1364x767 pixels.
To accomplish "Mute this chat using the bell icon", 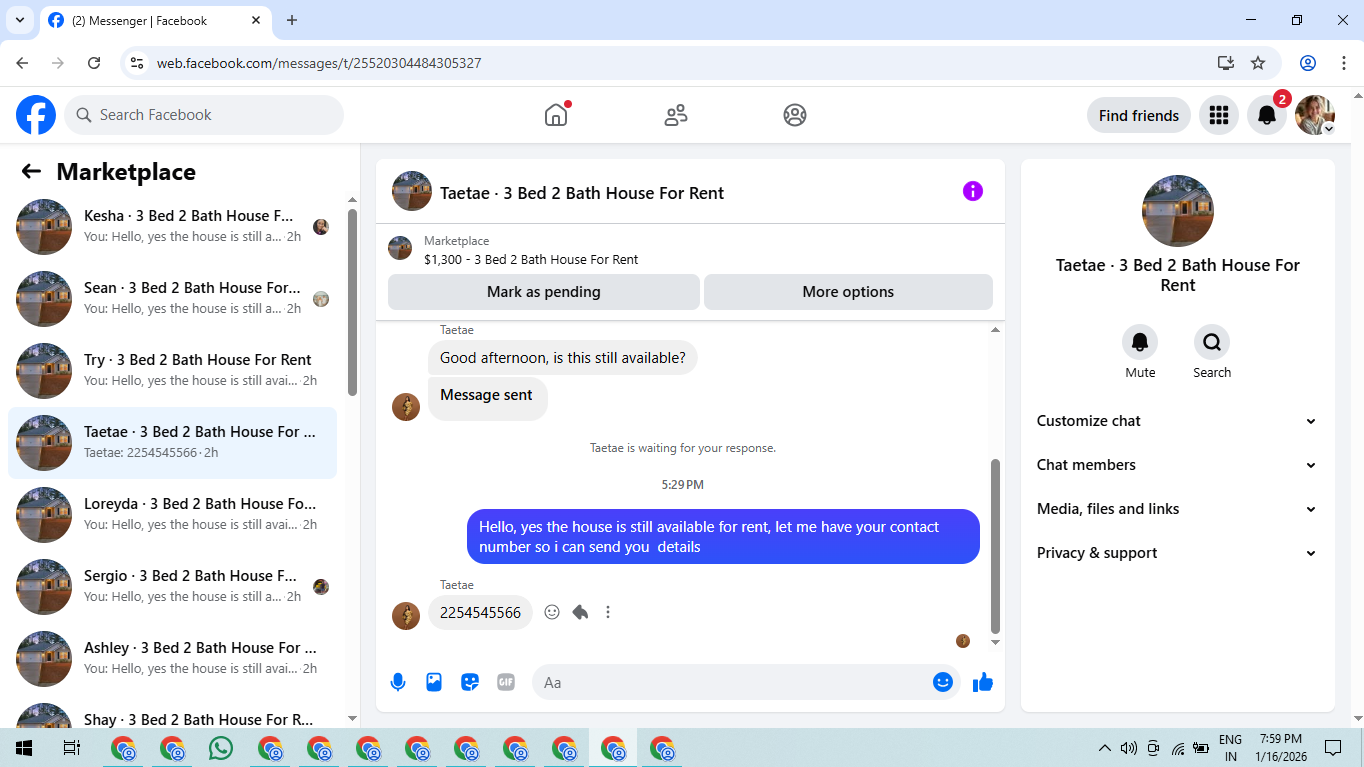I will (1140, 343).
